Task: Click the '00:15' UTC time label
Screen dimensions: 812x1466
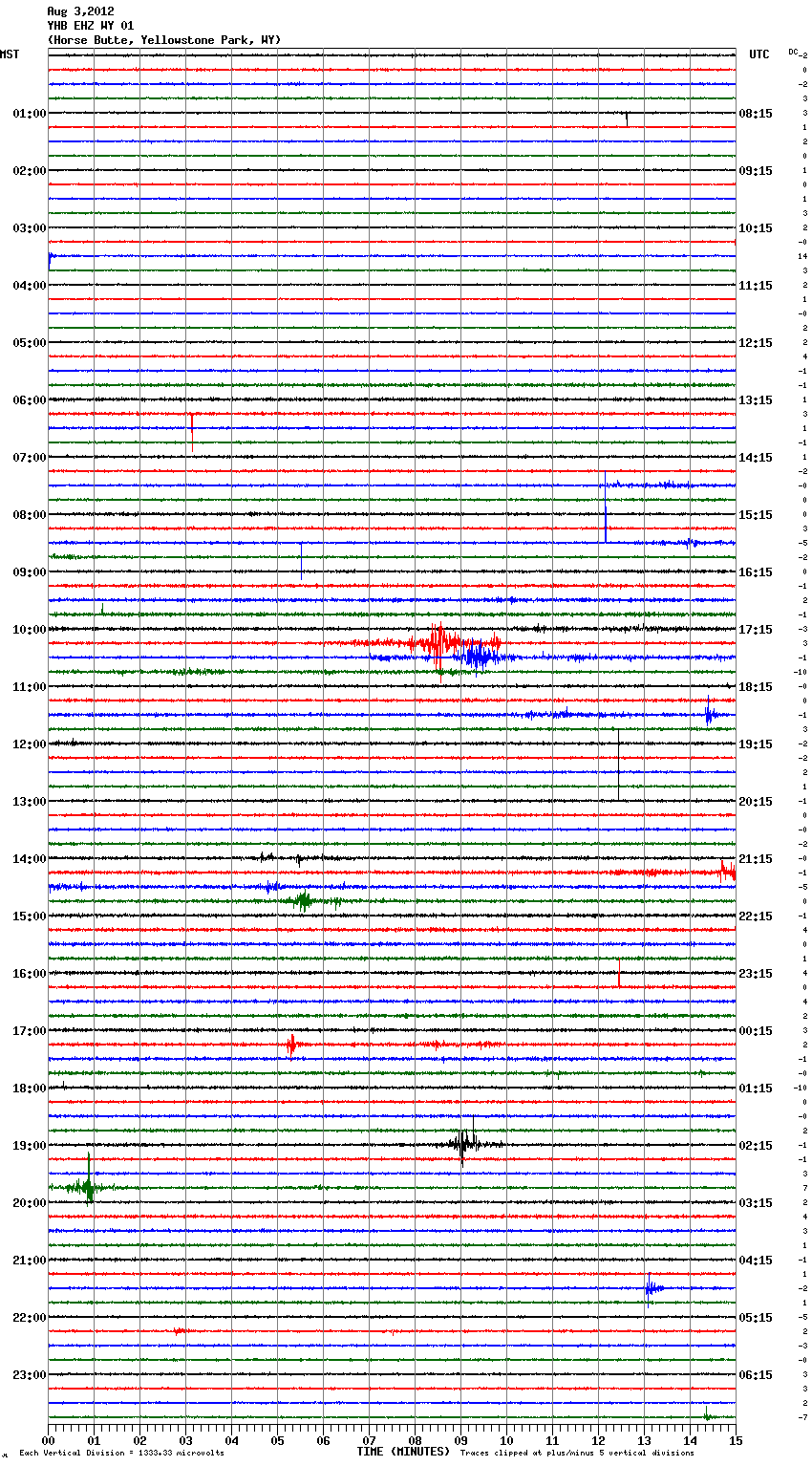Action: click(x=756, y=1031)
